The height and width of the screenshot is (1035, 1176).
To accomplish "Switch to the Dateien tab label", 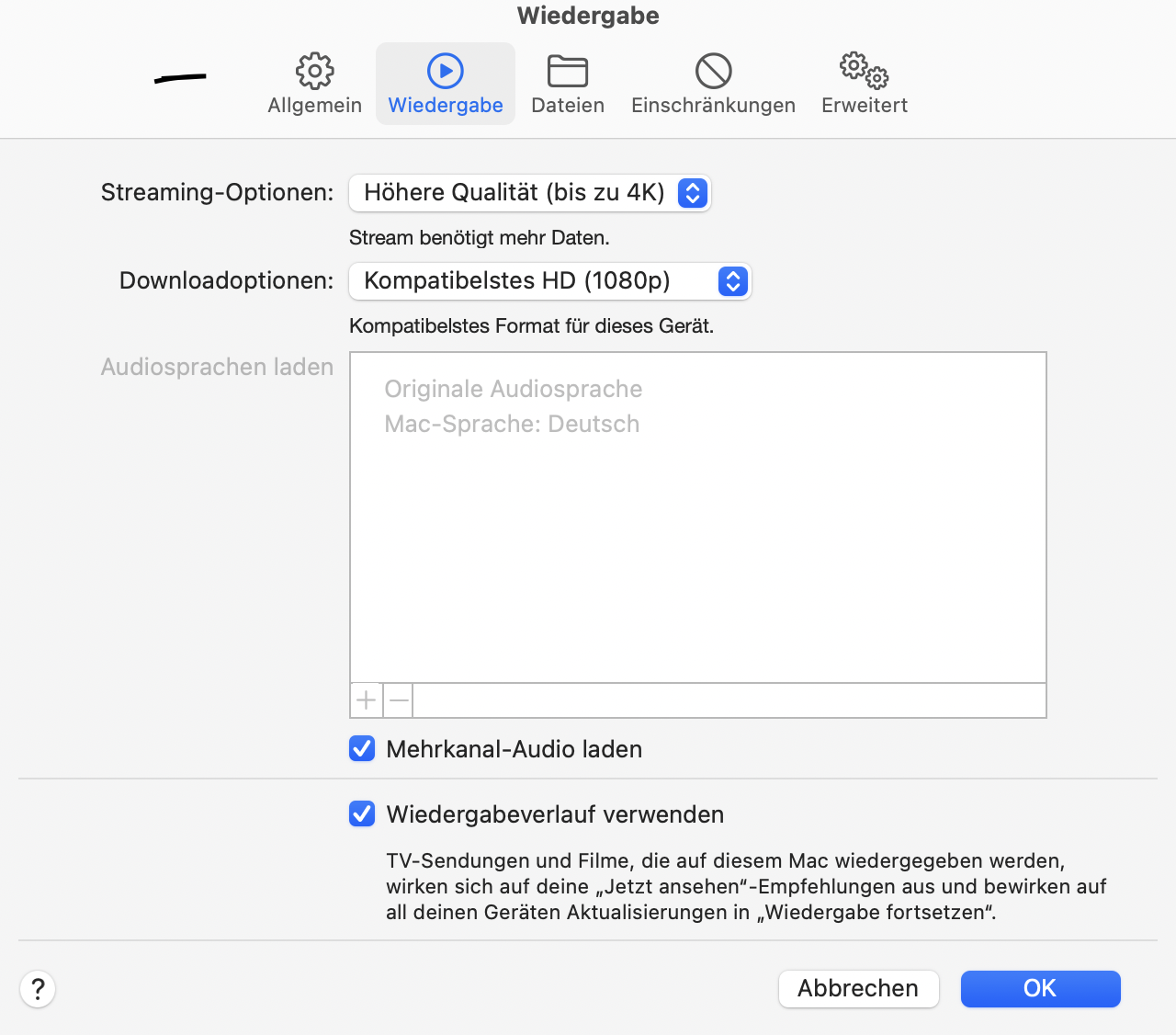I will (x=568, y=106).
